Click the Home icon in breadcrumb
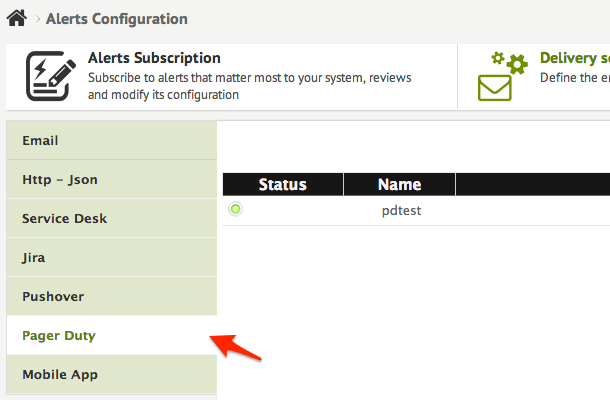Screen dimensions: 610x400 pos(16,18)
